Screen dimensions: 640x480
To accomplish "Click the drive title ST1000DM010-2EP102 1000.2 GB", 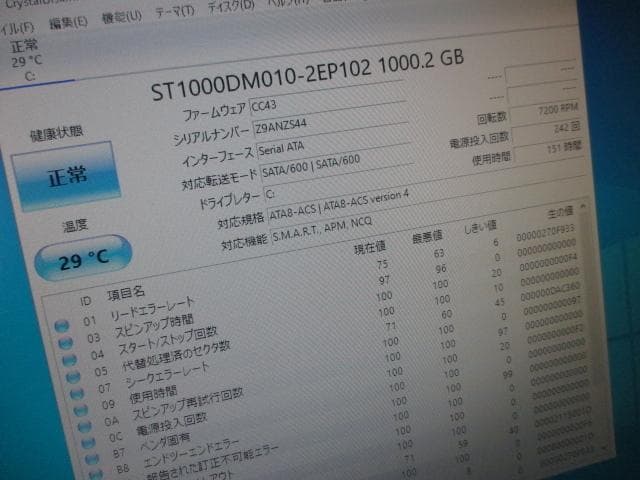I will (307, 74).
